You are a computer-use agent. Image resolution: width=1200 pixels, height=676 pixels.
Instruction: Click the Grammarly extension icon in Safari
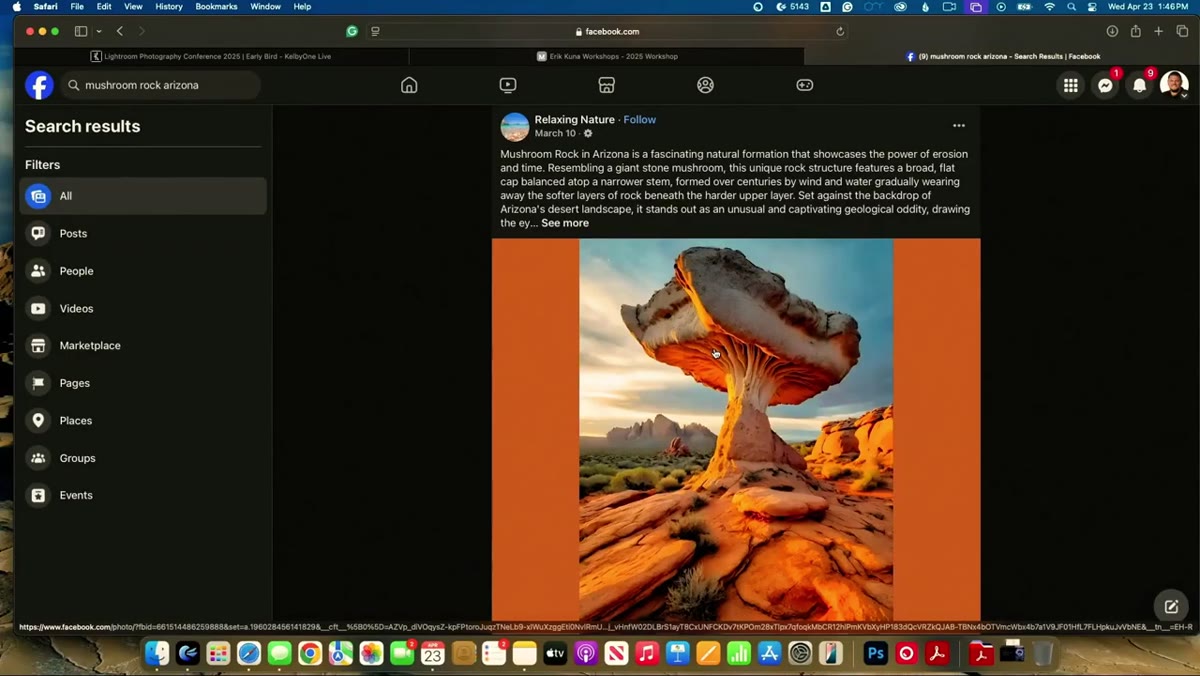click(x=352, y=31)
